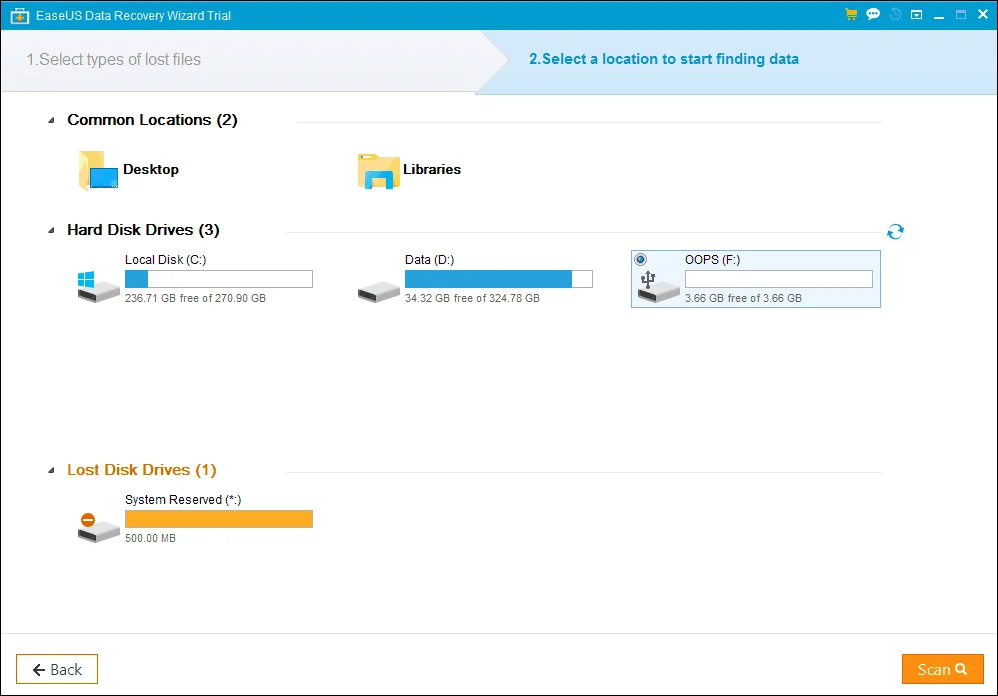Viewport: 998px width, 696px height.
Task: Open the title bar dropdown menu icon
Action: (x=917, y=15)
